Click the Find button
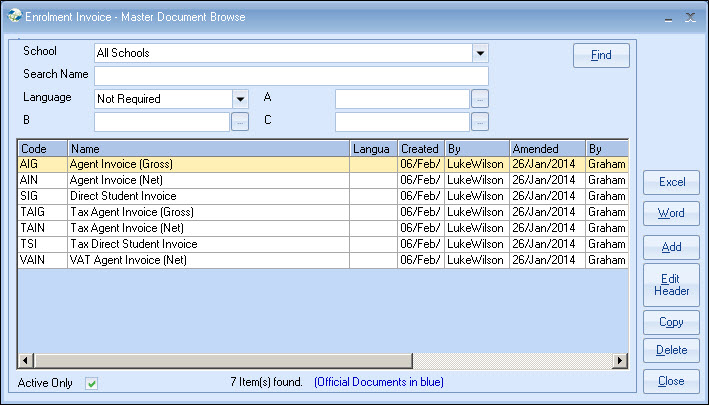709x405 pixels. tap(601, 55)
